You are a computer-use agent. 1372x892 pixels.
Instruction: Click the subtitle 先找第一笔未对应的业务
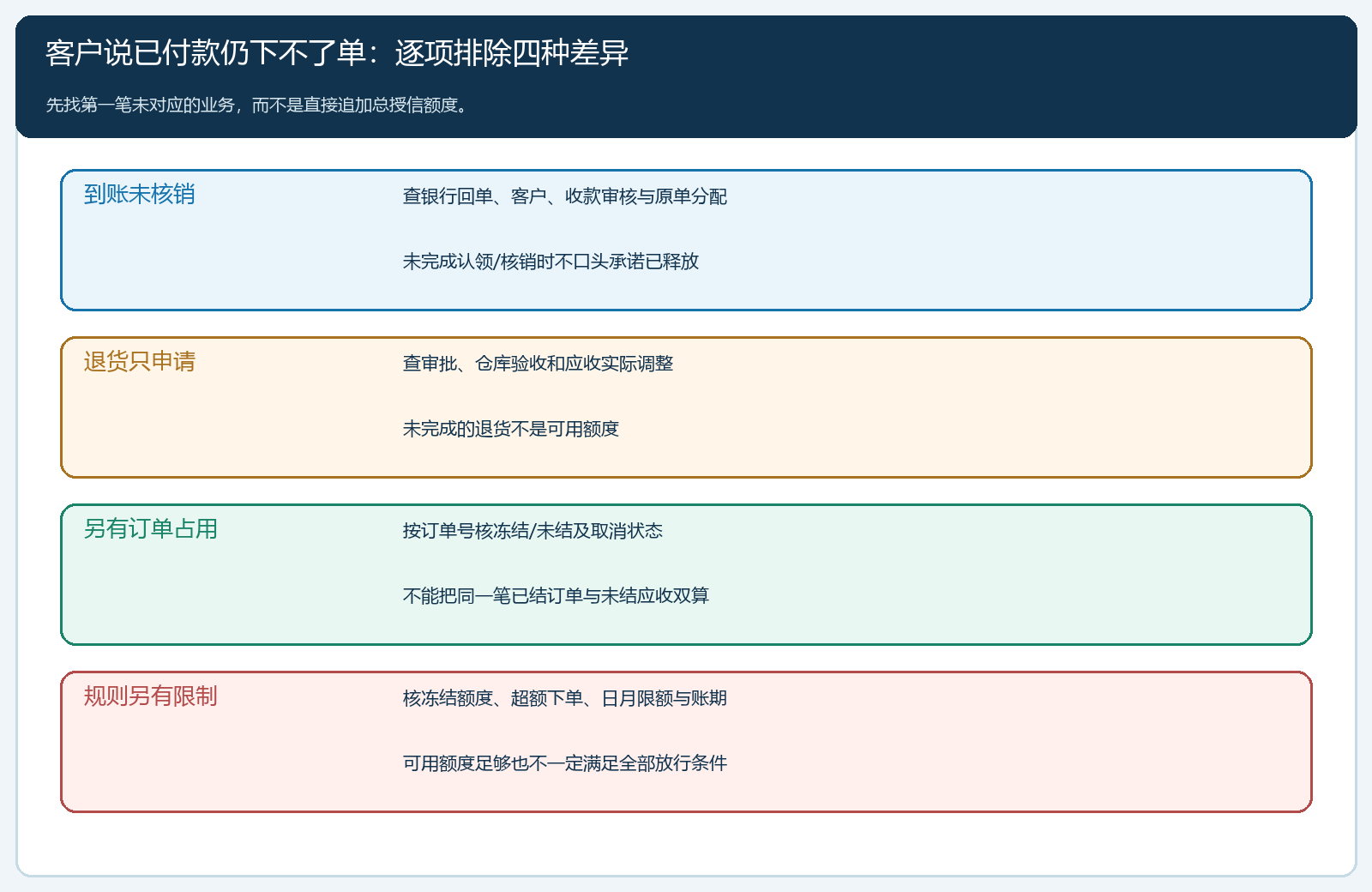pyautogui.click(x=140, y=105)
